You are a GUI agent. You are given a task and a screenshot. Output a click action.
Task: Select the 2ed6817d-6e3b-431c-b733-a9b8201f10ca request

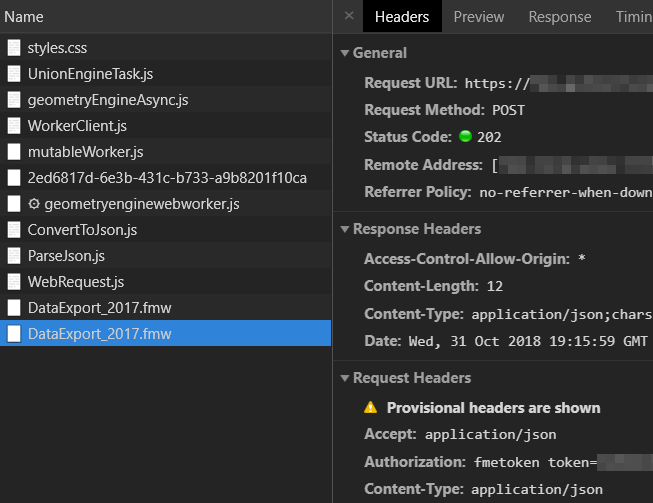point(166,178)
